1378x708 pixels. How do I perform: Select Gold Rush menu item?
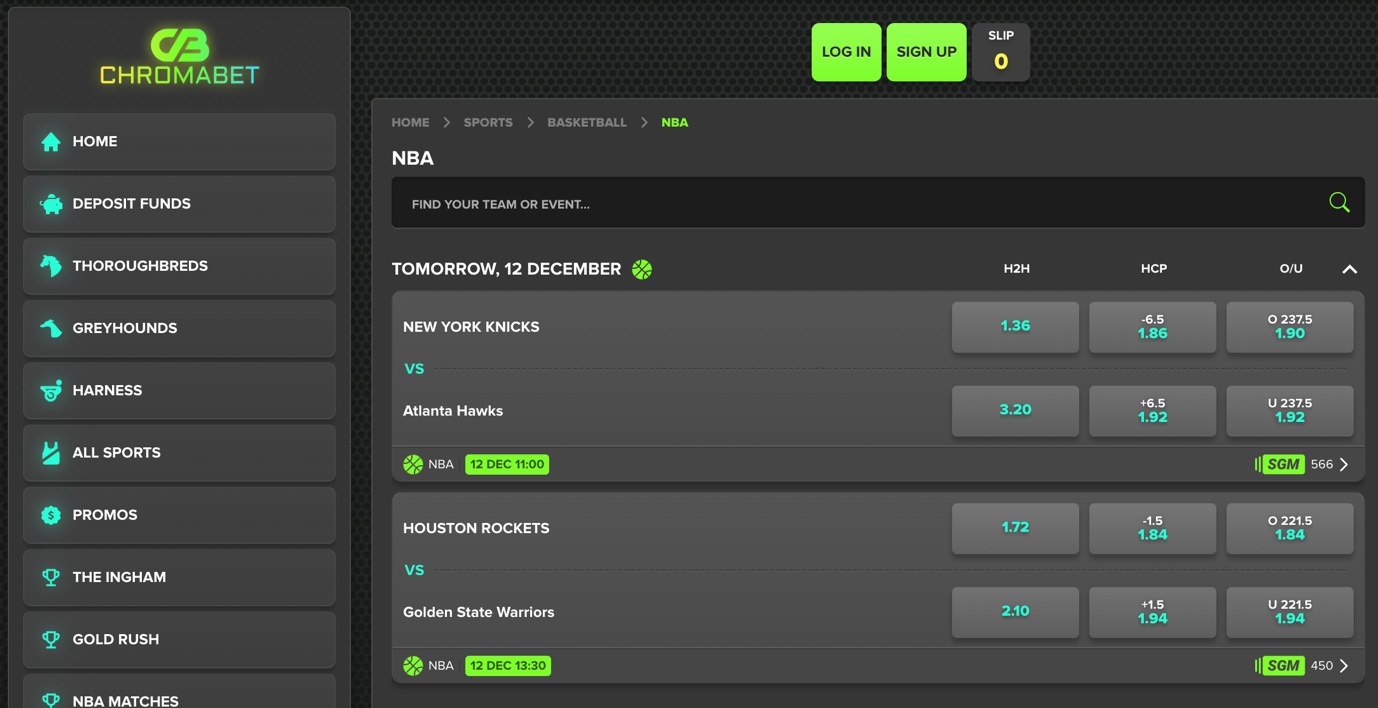click(x=179, y=639)
